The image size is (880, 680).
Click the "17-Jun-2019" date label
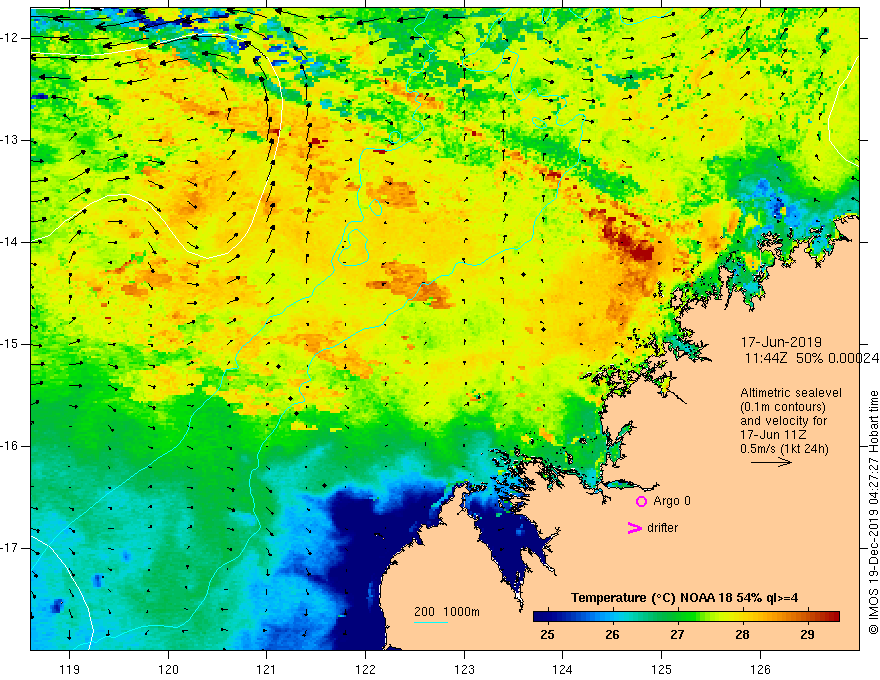coord(781,342)
